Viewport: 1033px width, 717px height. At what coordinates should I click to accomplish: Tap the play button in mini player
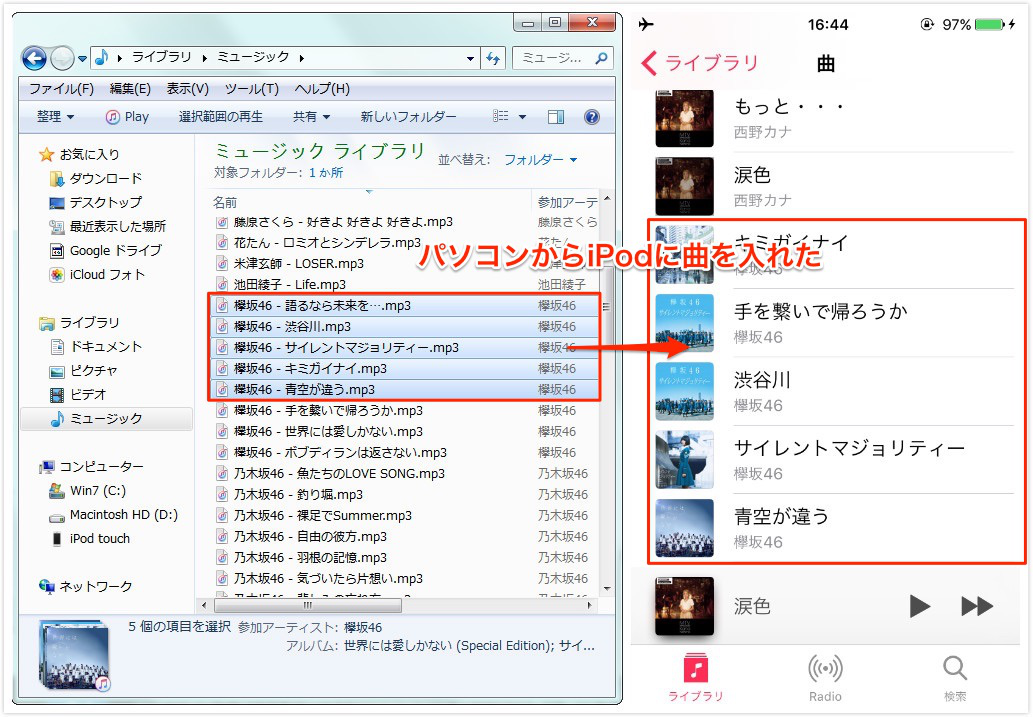920,606
